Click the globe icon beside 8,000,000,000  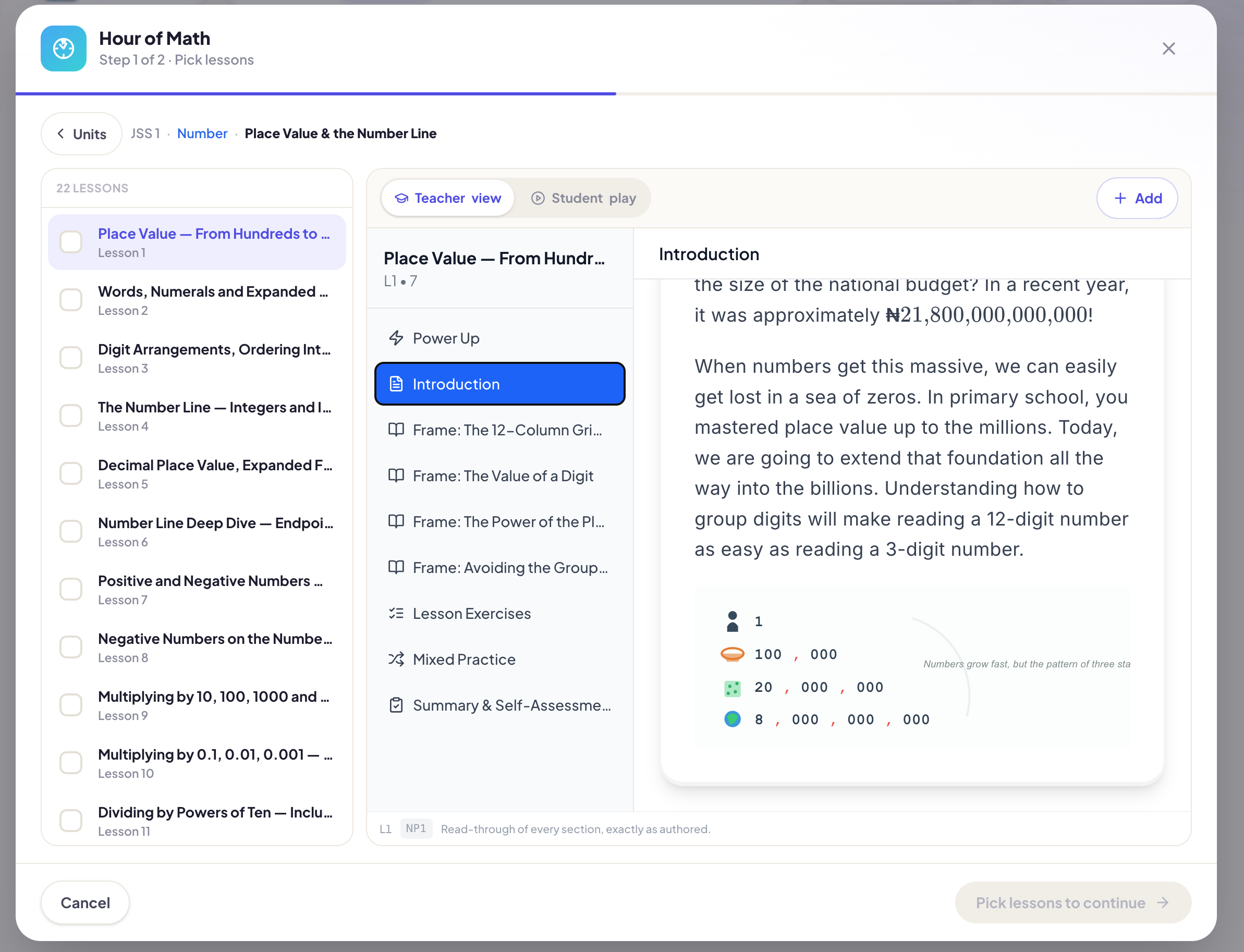tap(732, 719)
